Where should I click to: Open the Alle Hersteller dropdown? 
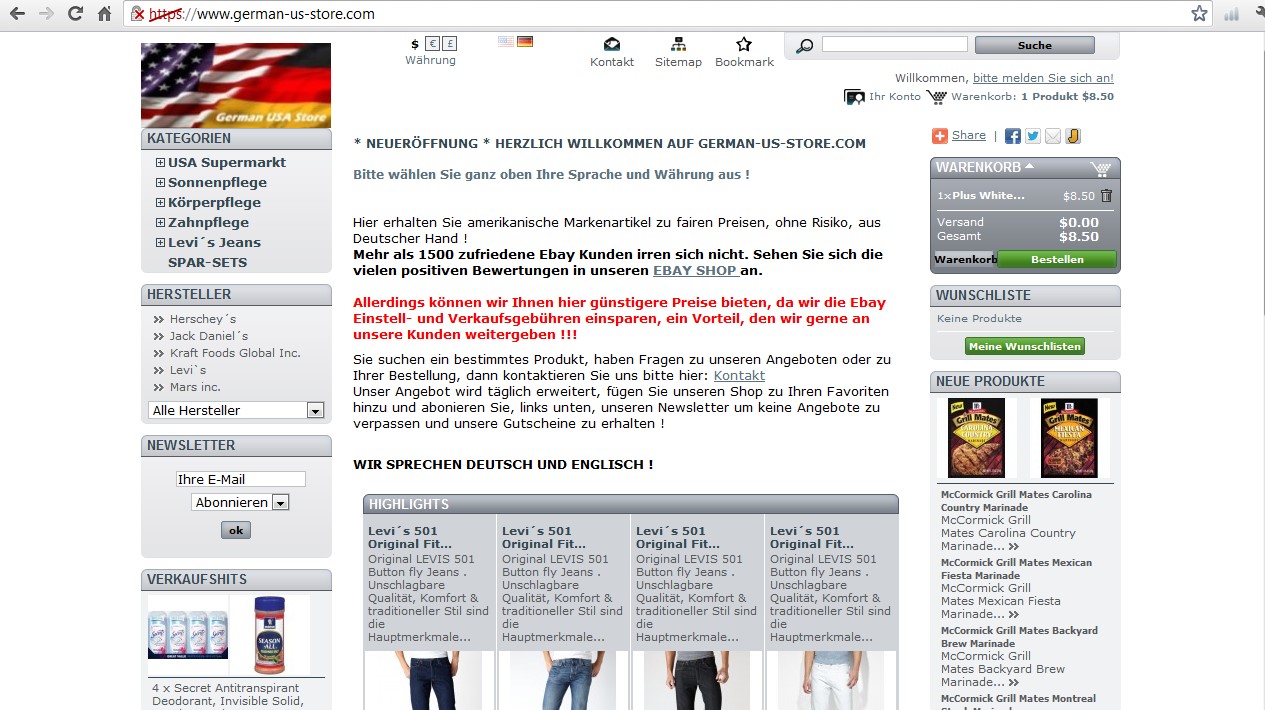click(236, 410)
